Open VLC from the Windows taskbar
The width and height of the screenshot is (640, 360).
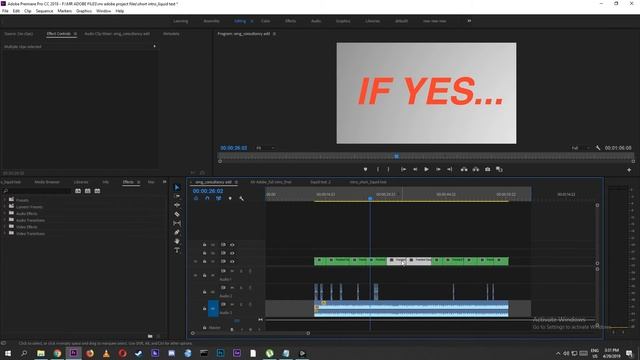(106, 353)
